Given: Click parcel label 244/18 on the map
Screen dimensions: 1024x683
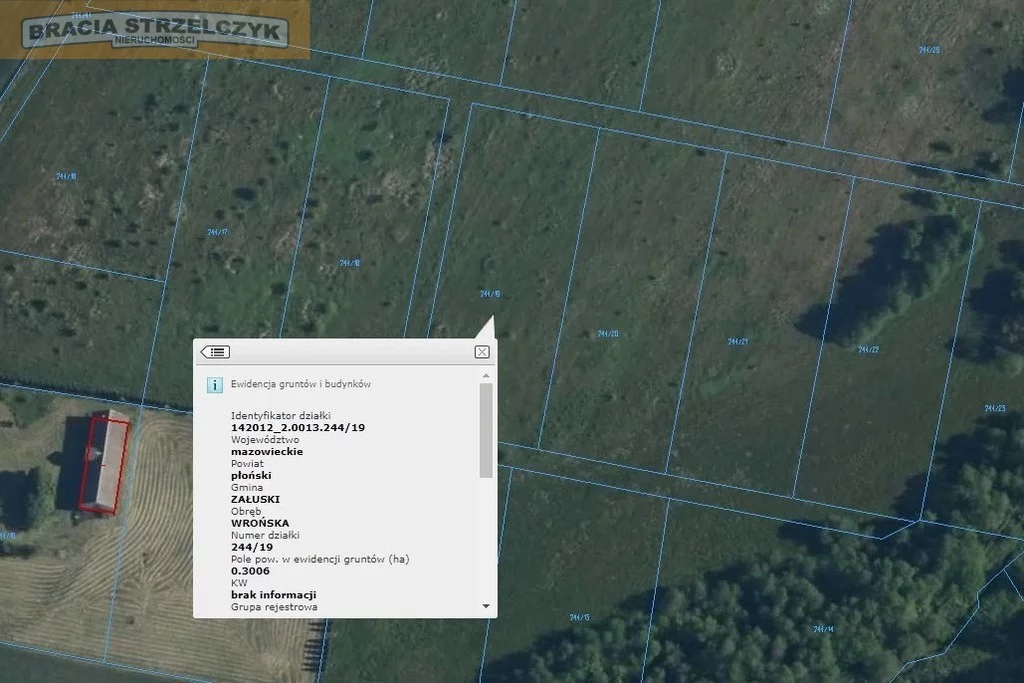Looking at the screenshot, I should pyautogui.click(x=349, y=264).
